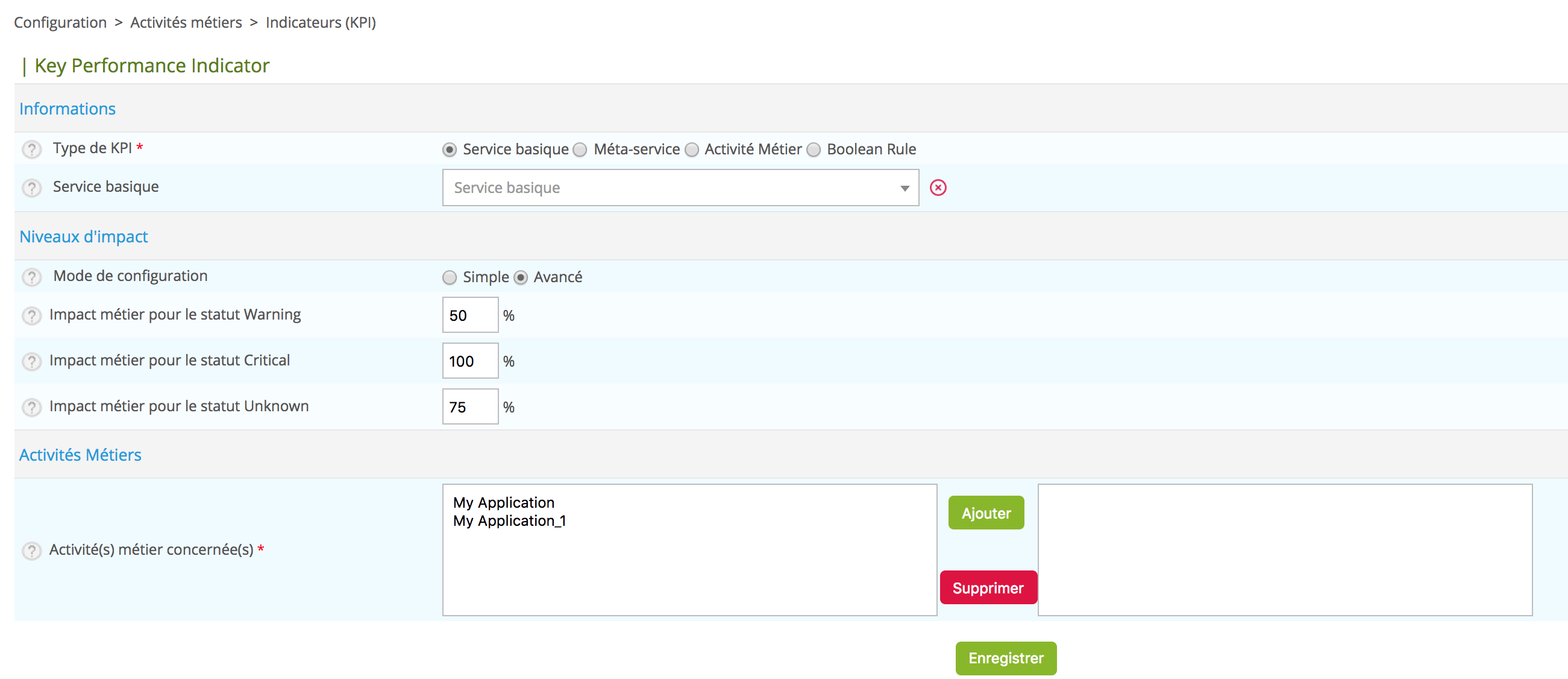Choose Activité Métier radio option
The width and height of the screenshot is (1568, 679).
[x=691, y=150]
